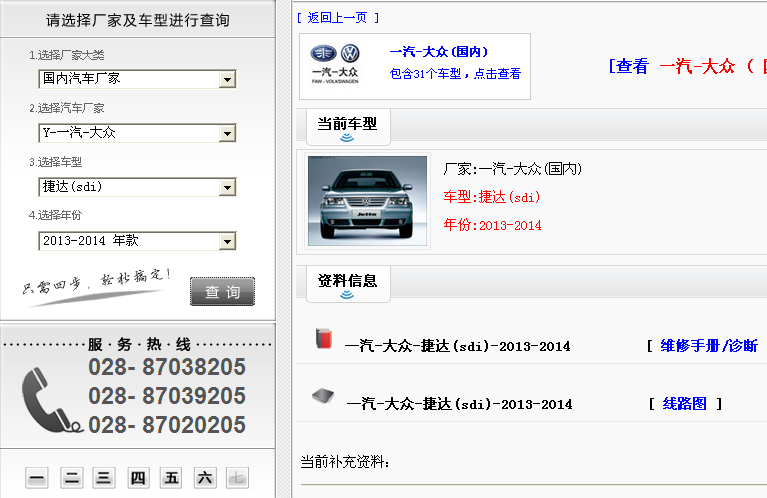Click the wiring diagram row title 一汽-大众-捷达(sdi)-2013-2014

pyautogui.click(x=459, y=404)
